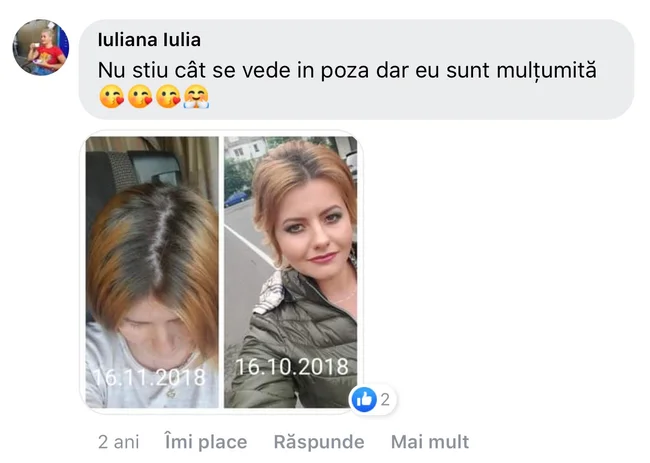
Task: Click the hugging face emoji
Action: pyautogui.click(x=196, y=97)
